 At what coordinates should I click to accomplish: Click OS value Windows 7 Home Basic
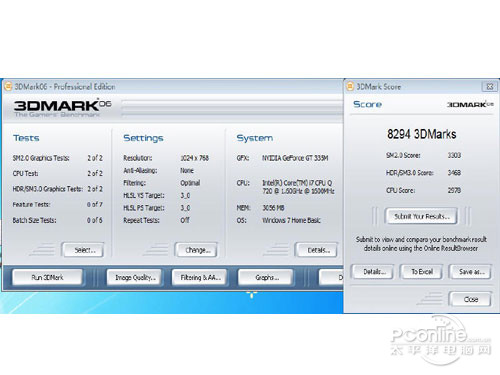(x=291, y=220)
